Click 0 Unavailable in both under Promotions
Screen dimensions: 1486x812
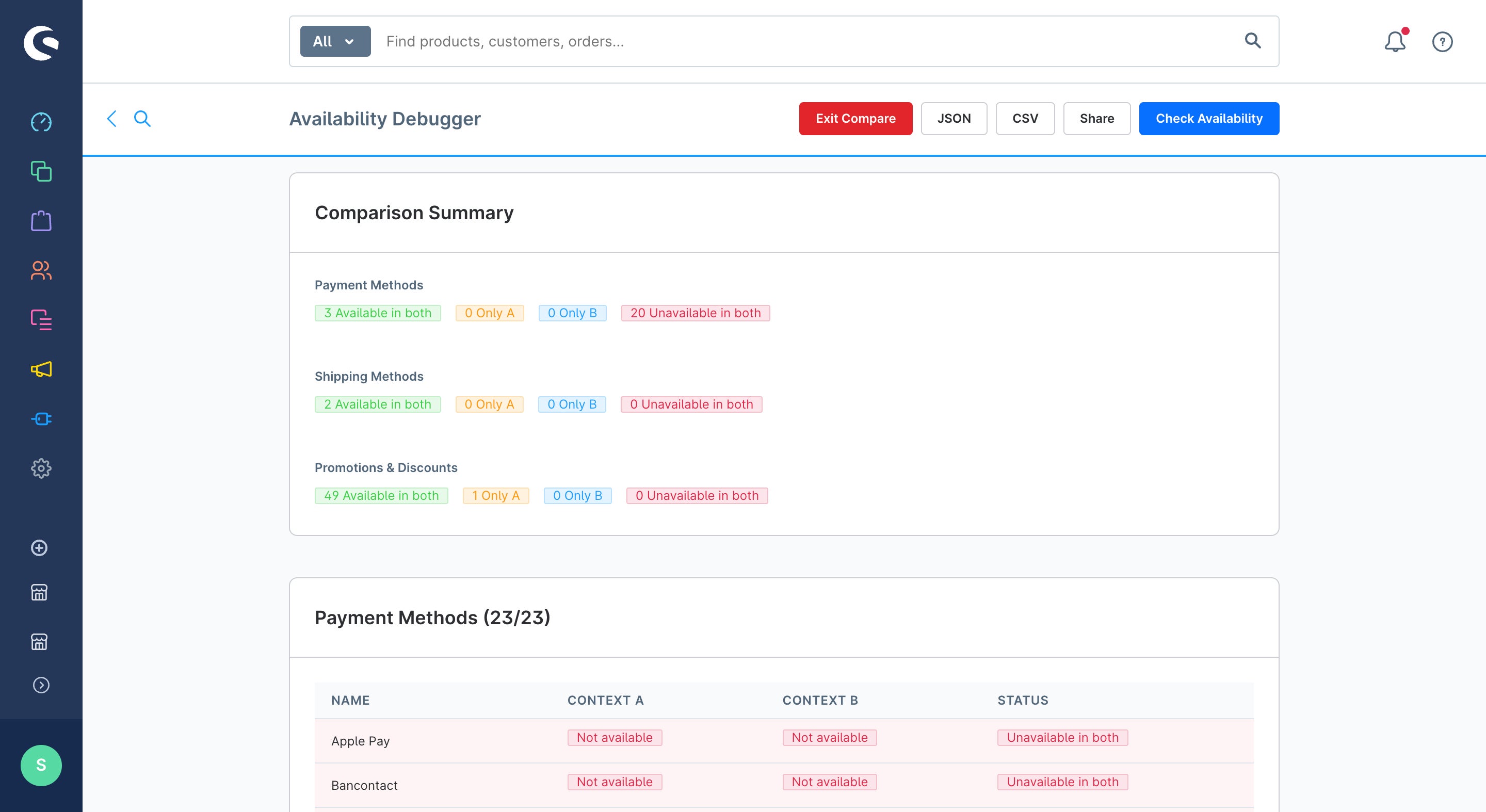(x=698, y=496)
